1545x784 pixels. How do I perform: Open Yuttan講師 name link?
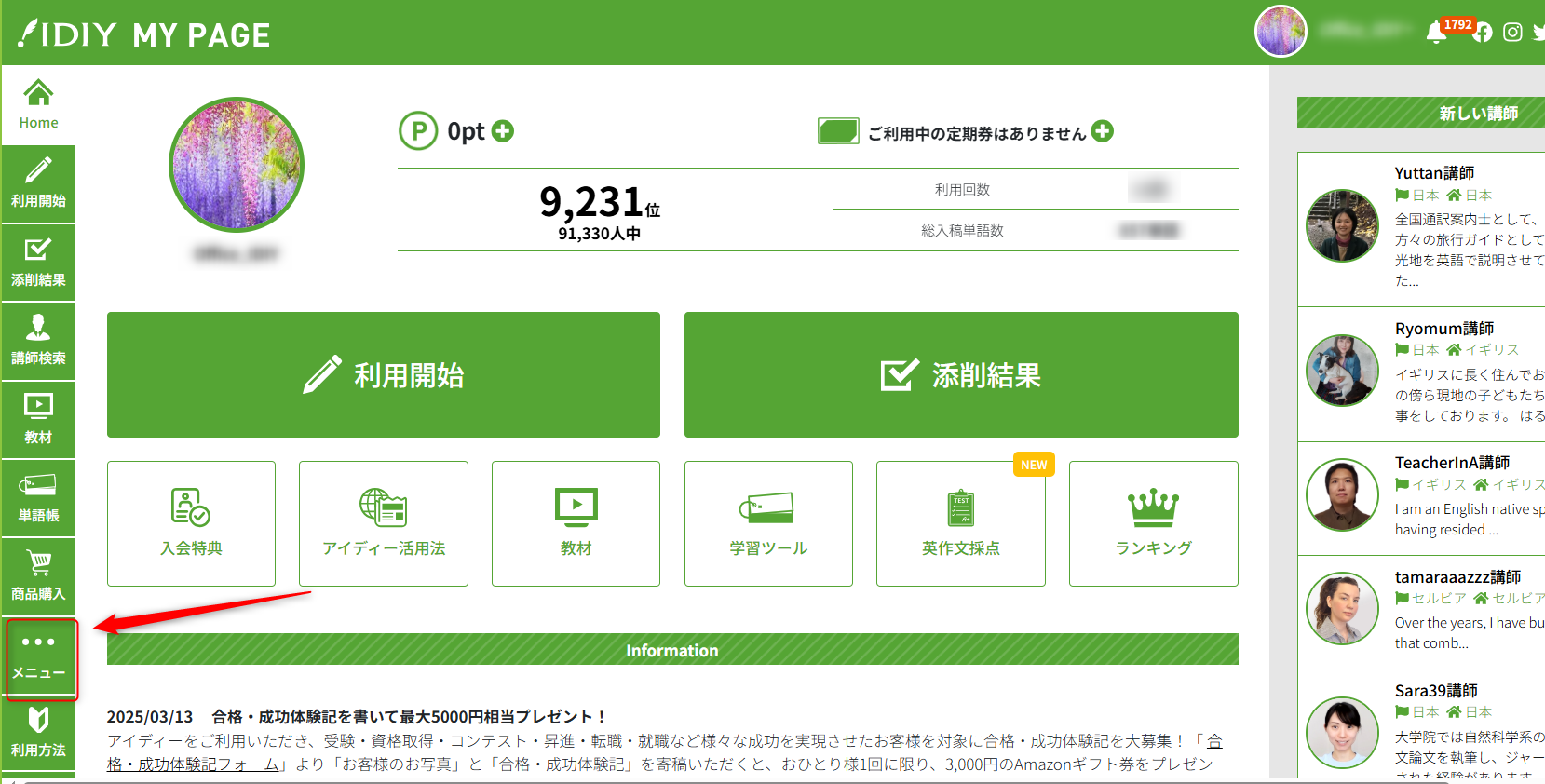pyautogui.click(x=1434, y=173)
